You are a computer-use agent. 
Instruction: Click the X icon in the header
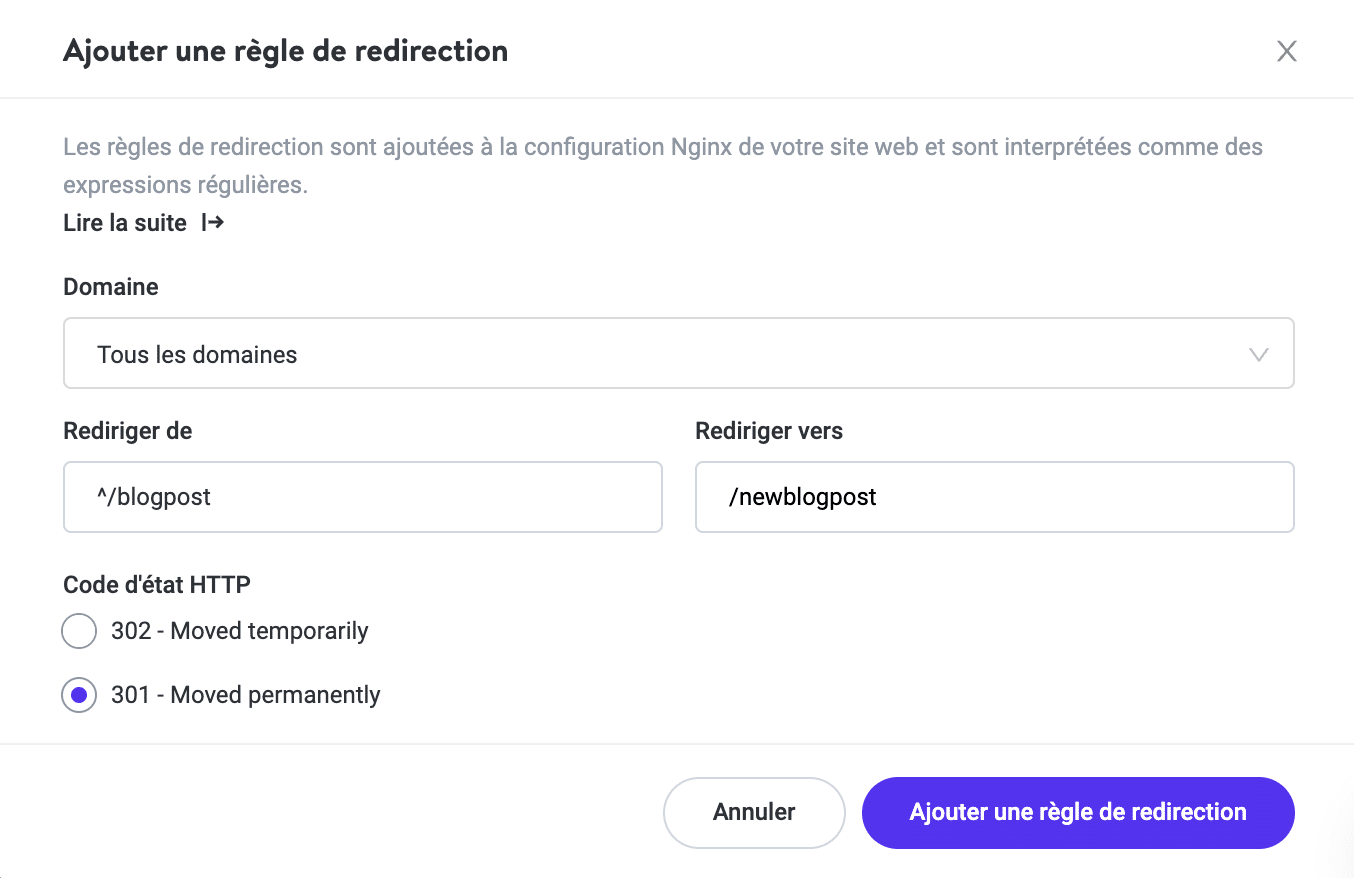point(1287,51)
